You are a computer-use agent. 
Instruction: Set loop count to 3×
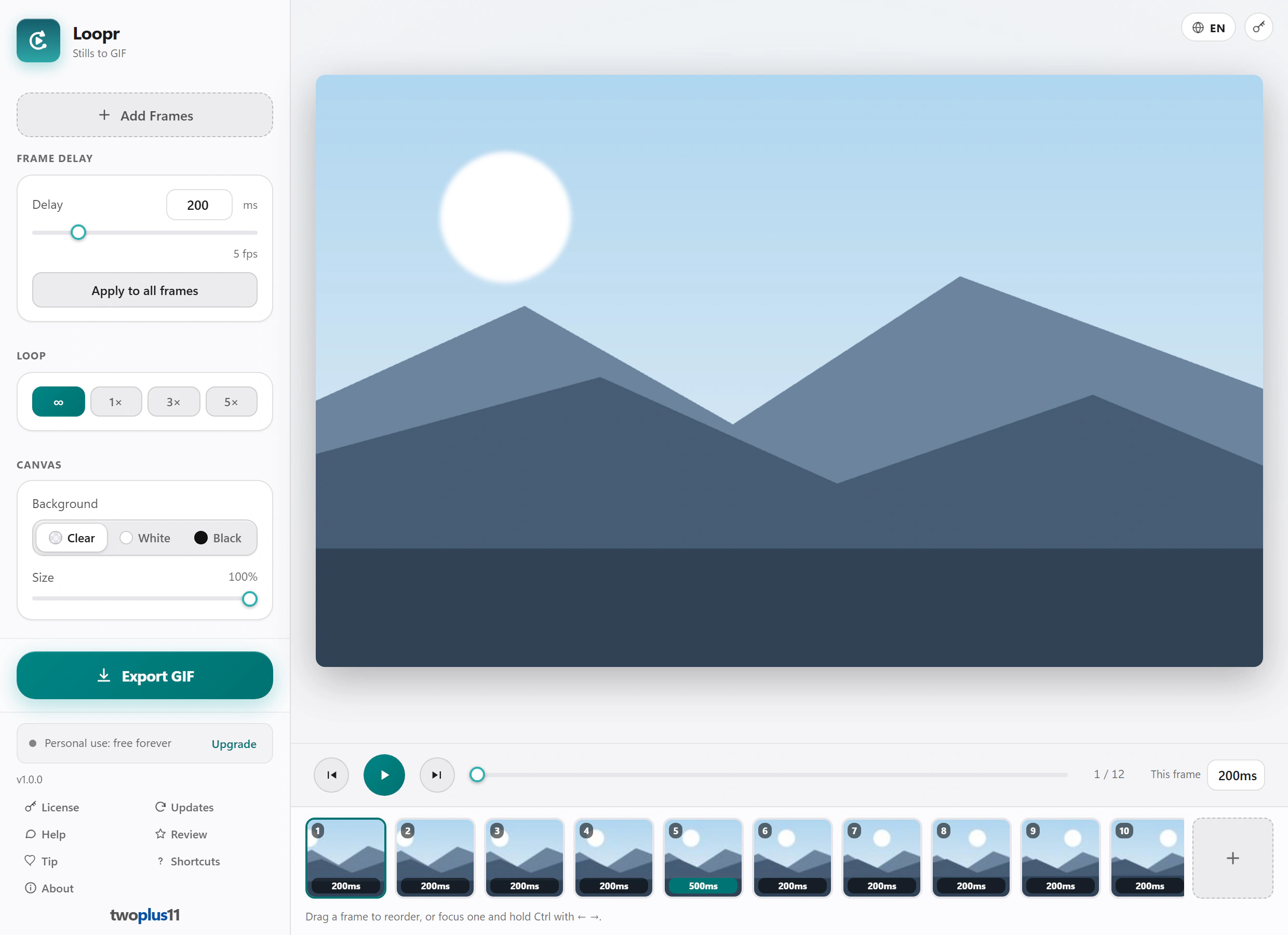pyautogui.click(x=174, y=402)
